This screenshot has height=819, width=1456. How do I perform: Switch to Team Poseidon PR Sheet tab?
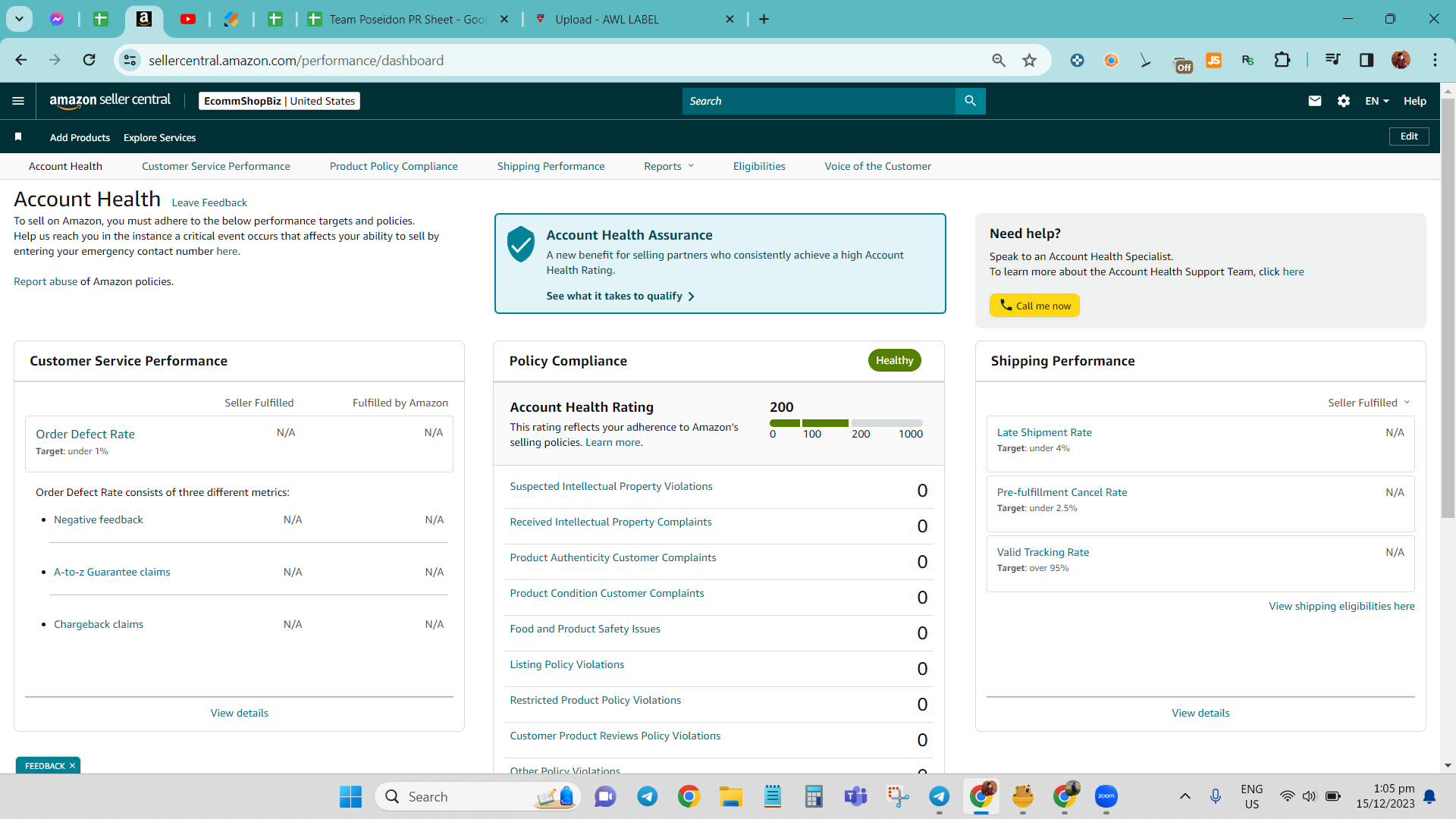pos(409,19)
